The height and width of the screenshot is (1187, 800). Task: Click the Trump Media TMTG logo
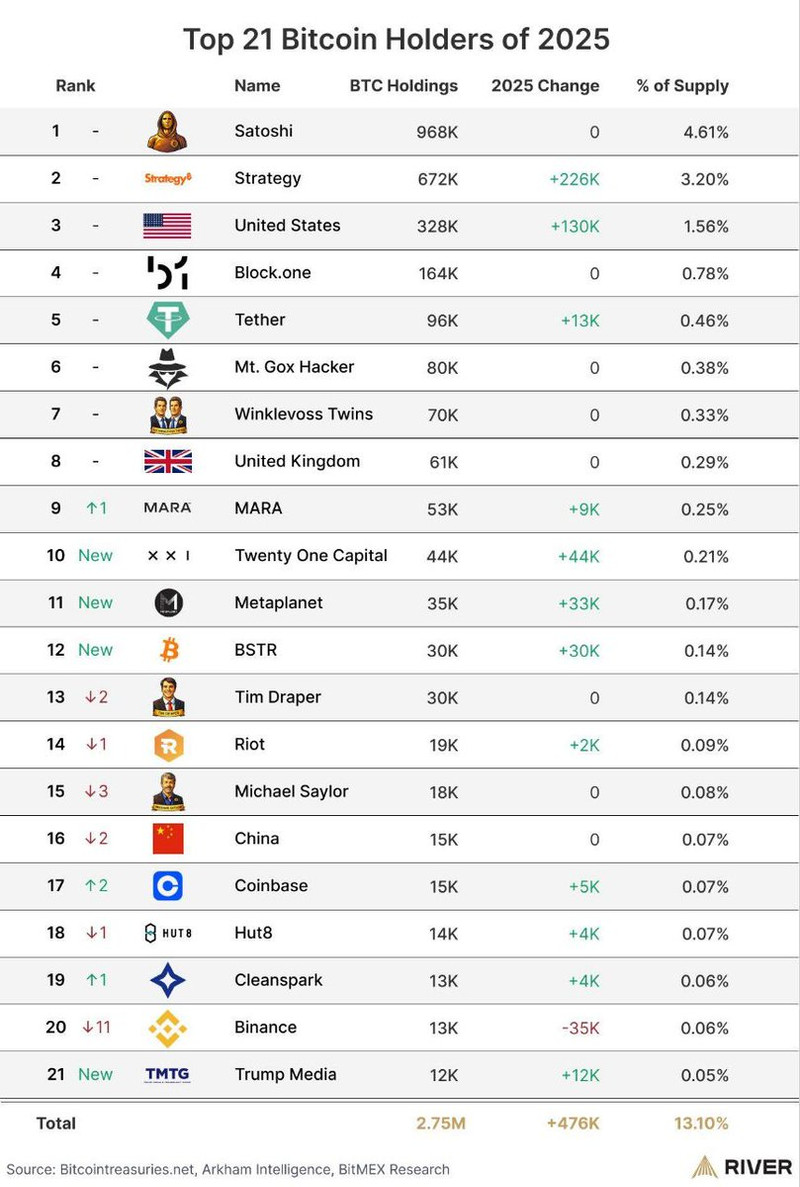click(167, 1074)
